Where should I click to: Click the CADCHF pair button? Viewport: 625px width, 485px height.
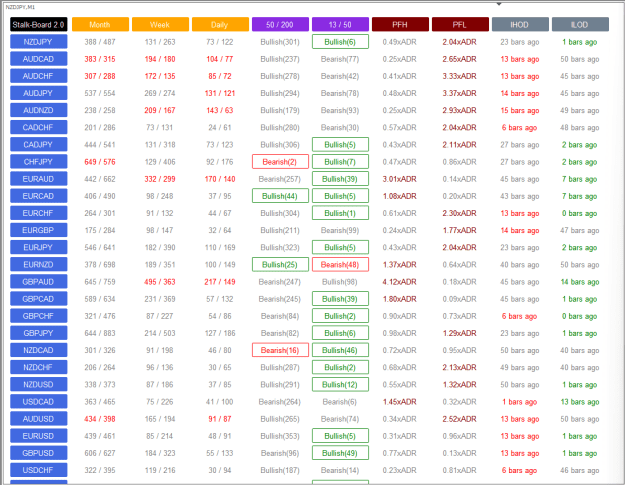39,128
